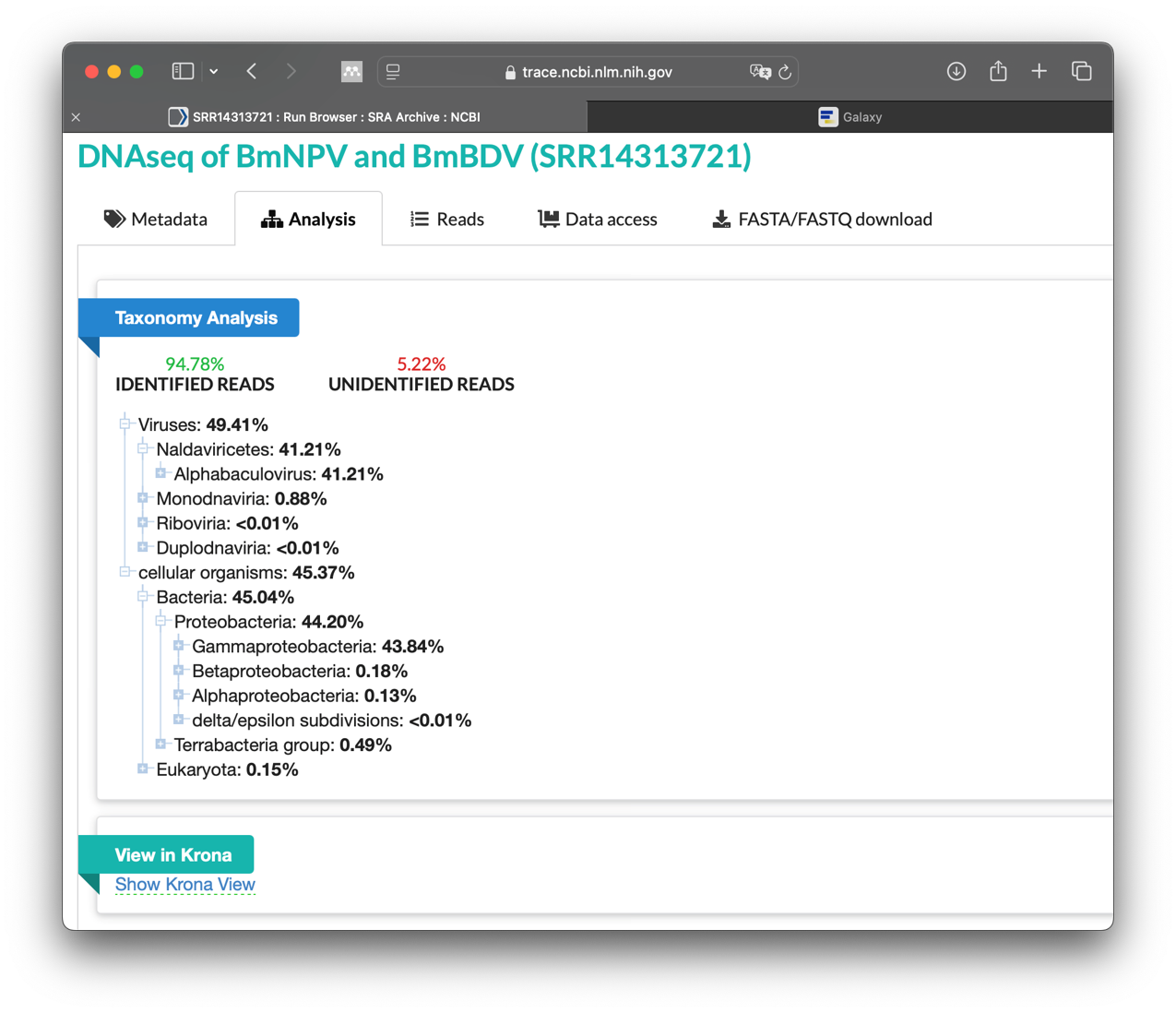The width and height of the screenshot is (1176, 1013).
Task: Expand the Alphabaculovirus node
Action: (160, 472)
